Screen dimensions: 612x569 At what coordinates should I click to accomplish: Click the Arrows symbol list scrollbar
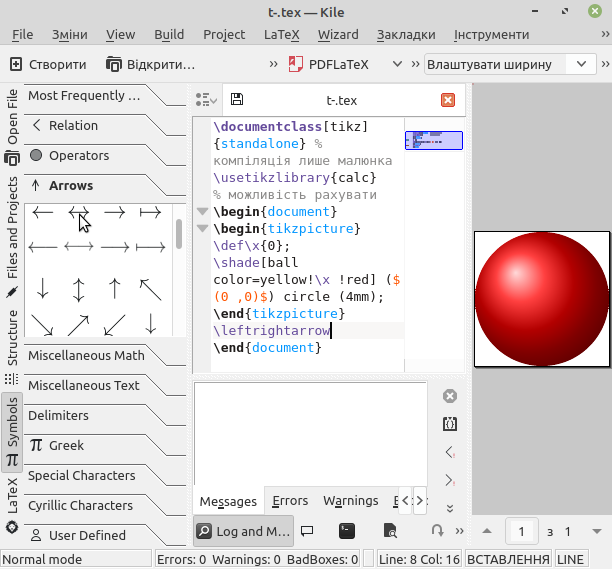pos(179,234)
